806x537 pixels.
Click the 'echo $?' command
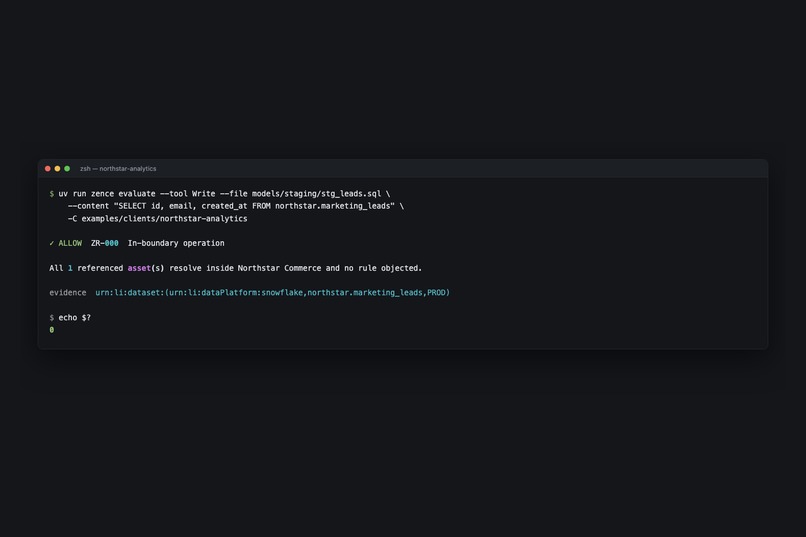pyautogui.click(x=75, y=318)
